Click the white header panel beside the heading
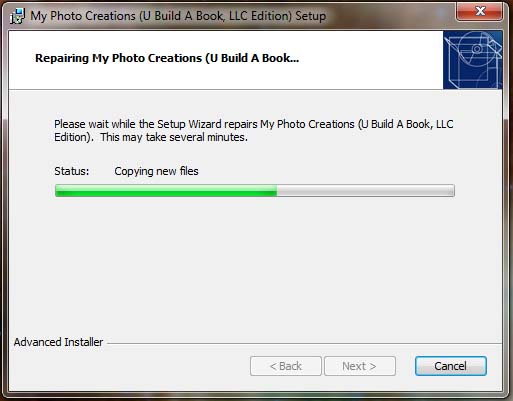This screenshot has height=401, width=513. (x=370, y=60)
